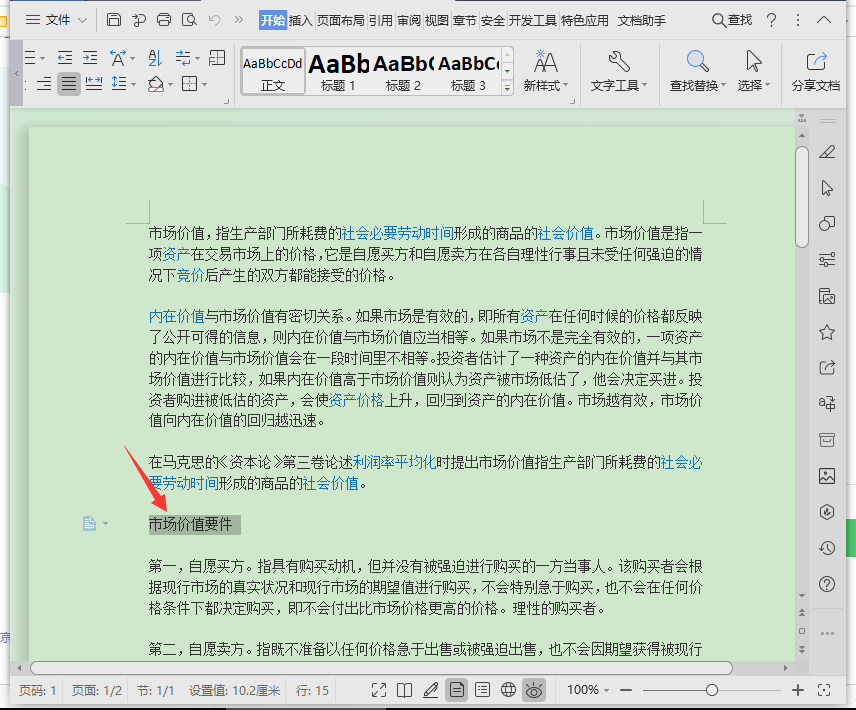Click the print icon in the top toolbar
This screenshot has height=710, width=856.
point(164,20)
